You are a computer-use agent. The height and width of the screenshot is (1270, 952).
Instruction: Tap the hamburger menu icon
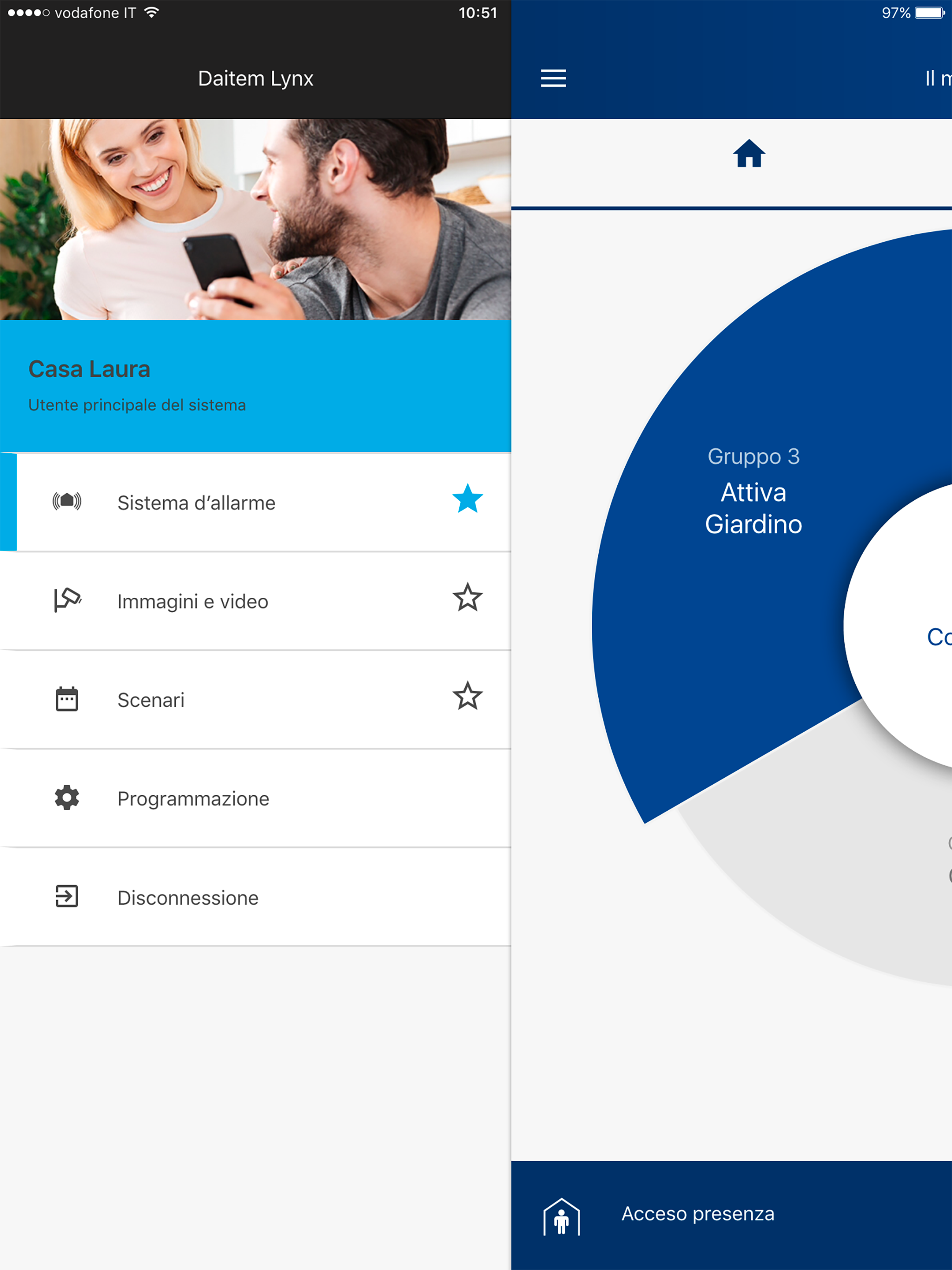coord(553,78)
